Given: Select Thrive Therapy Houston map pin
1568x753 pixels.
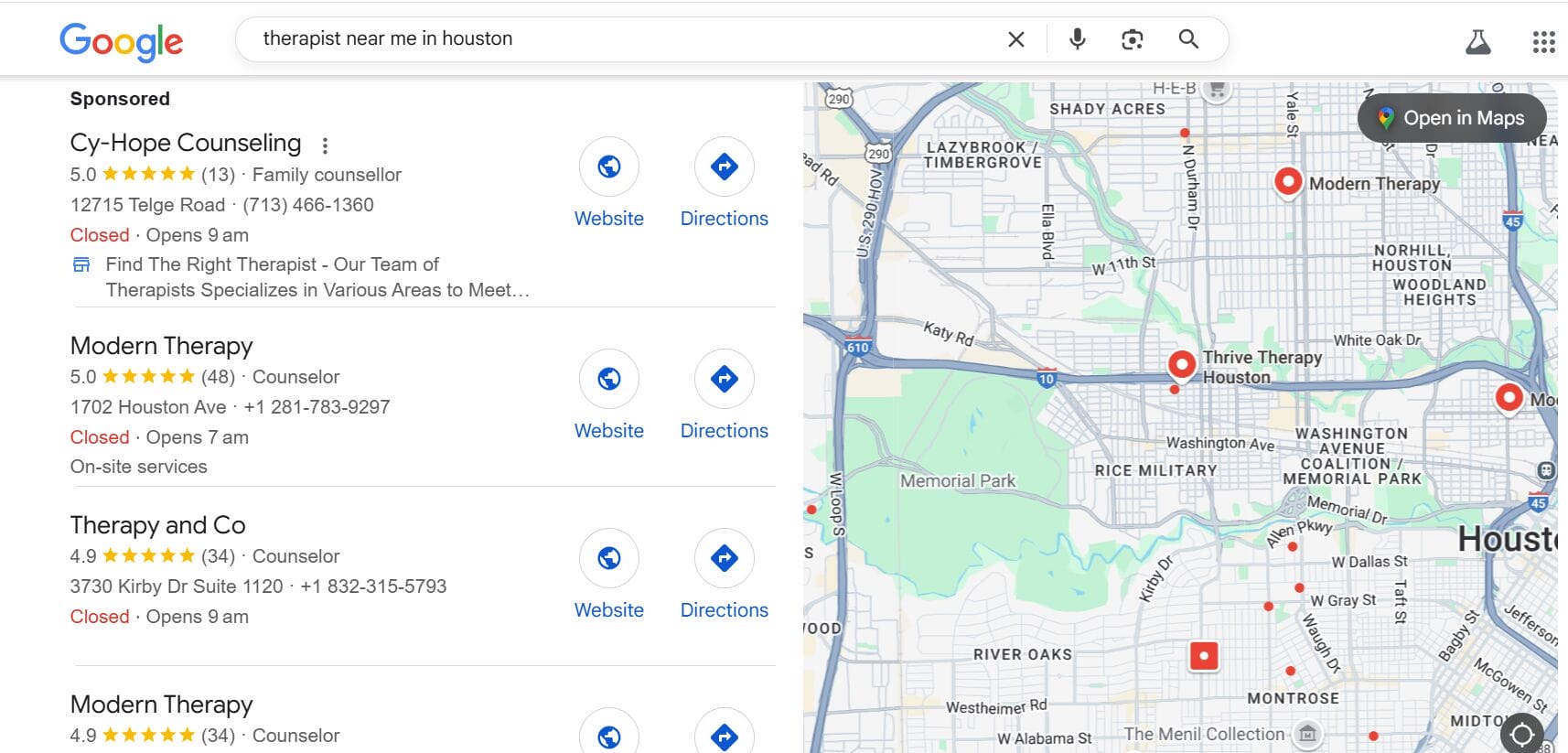Looking at the screenshot, I should tap(1181, 364).
